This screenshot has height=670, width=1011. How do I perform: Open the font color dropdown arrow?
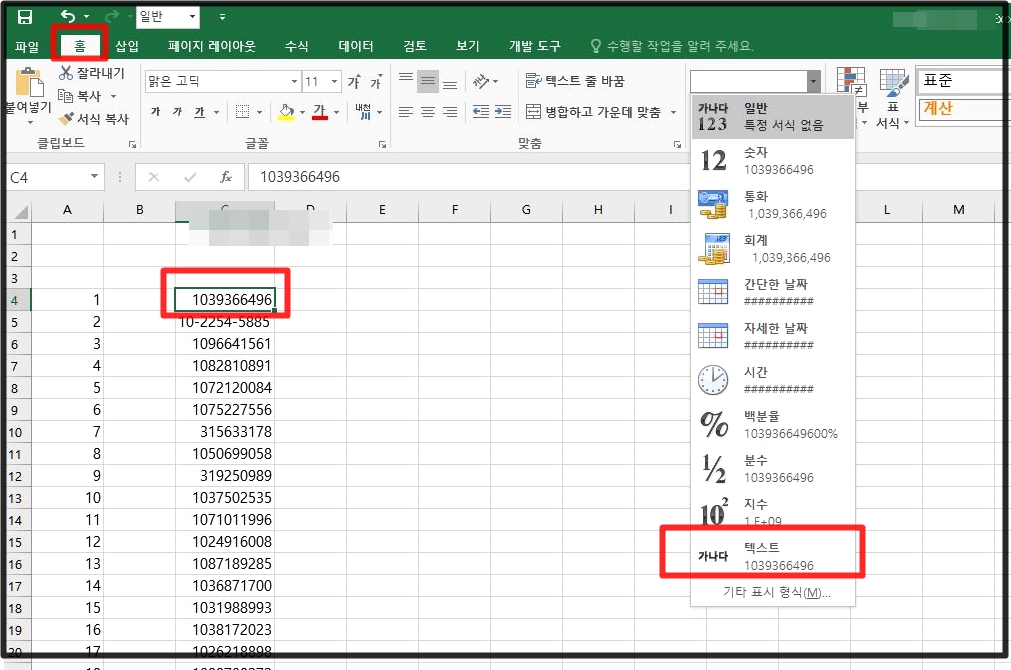(x=336, y=112)
